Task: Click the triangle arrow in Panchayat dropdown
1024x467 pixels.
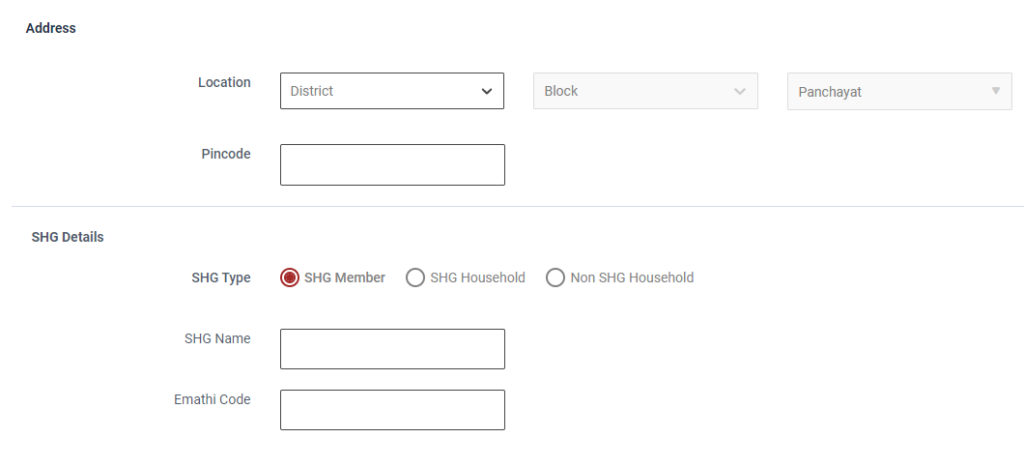Action: pos(995,91)
